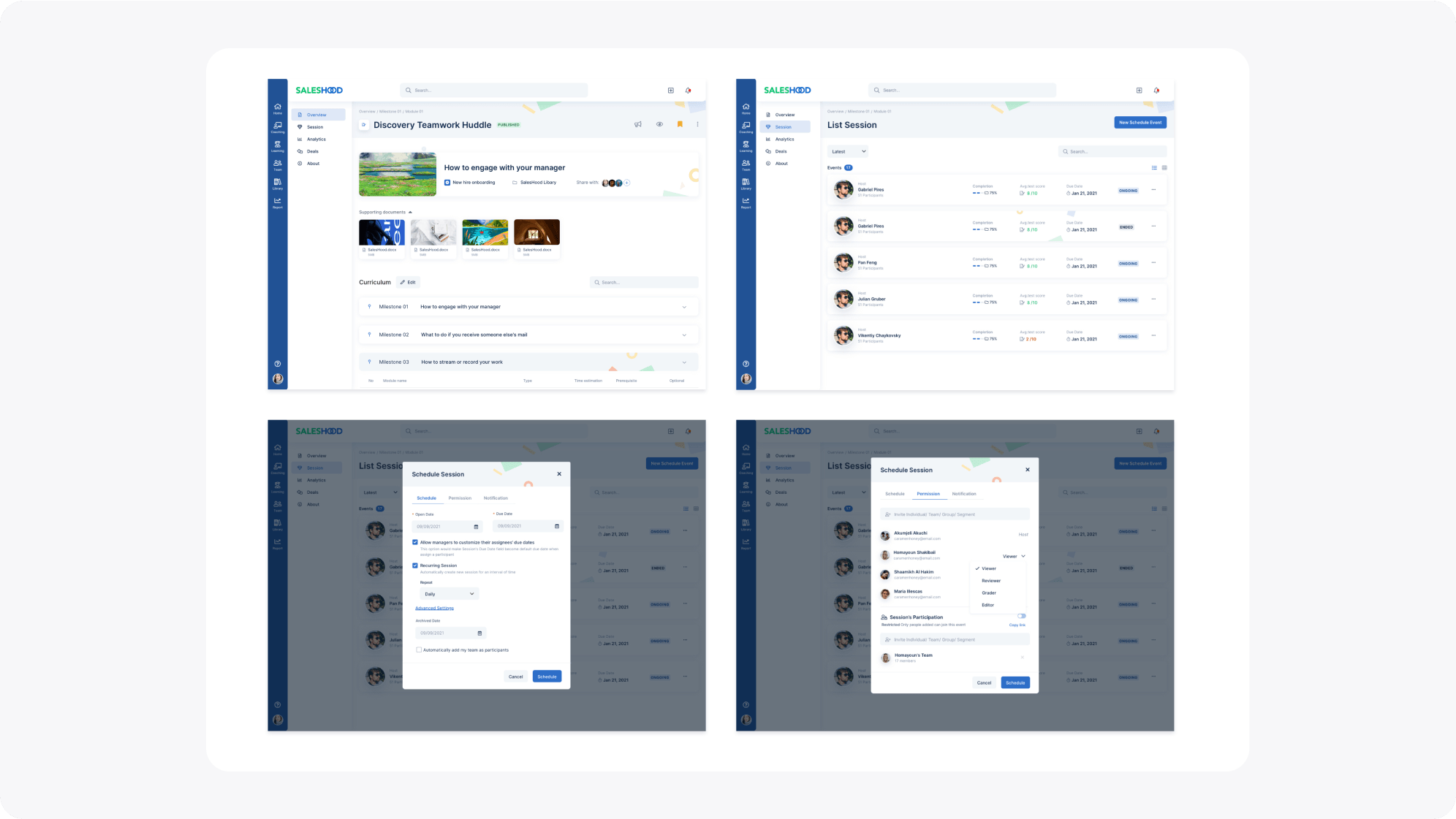
Task: Click Schedule button in dialog showing Open Date
Action: click(547, 677)
